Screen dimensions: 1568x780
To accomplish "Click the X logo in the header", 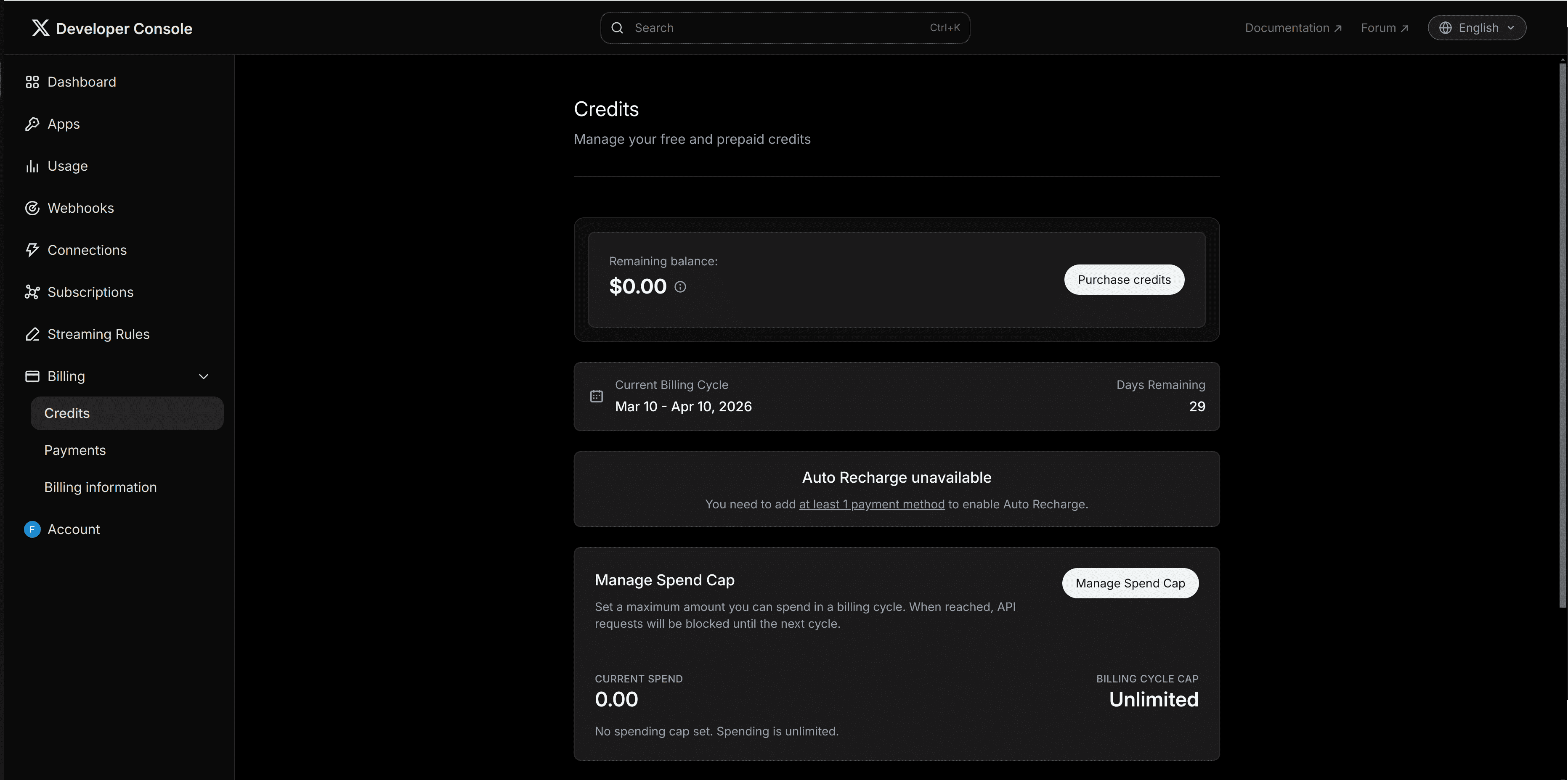I will pyautogui.click(x=41, y=28).
